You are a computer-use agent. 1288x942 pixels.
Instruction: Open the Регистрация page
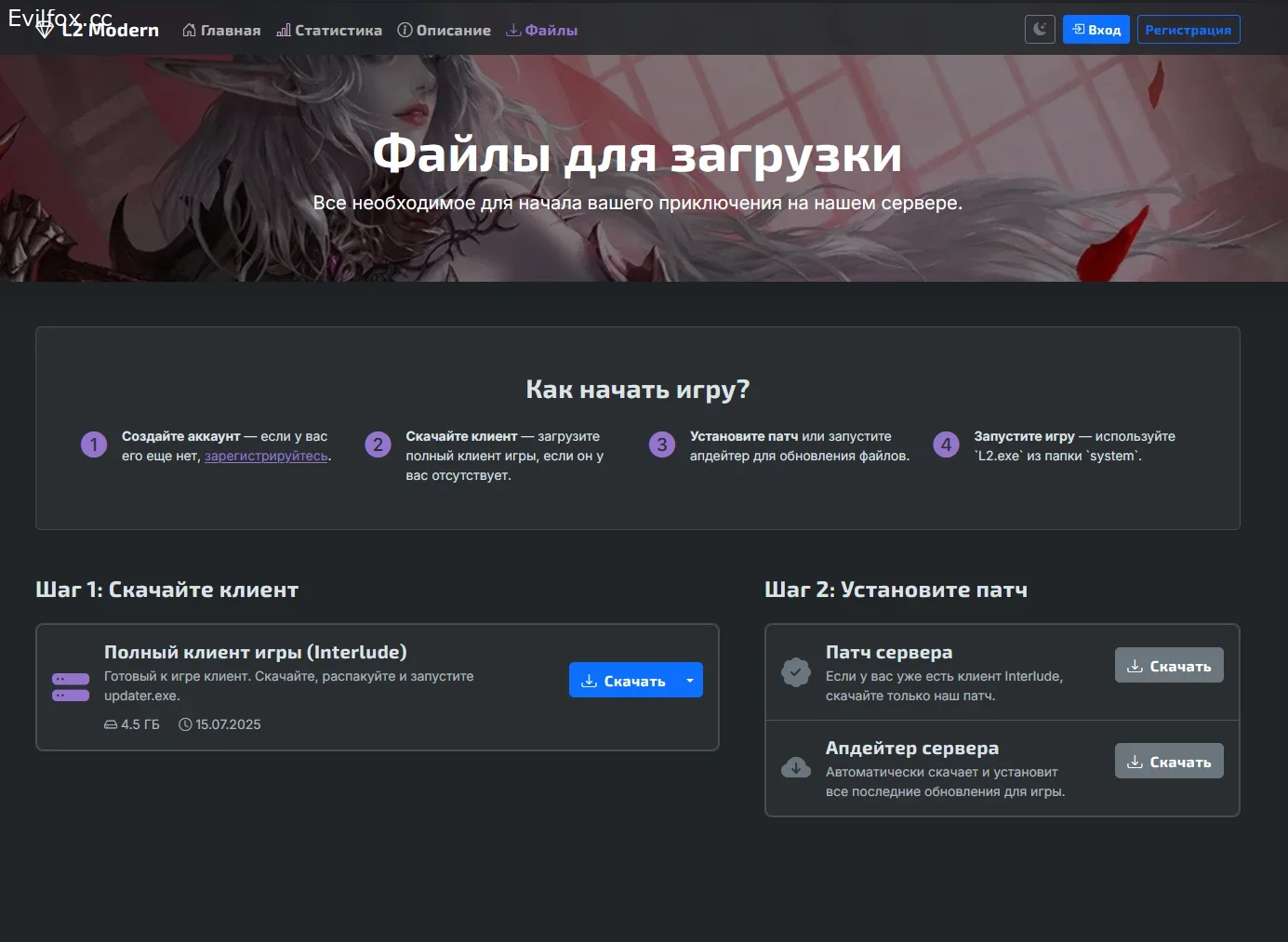[1188, 30]
